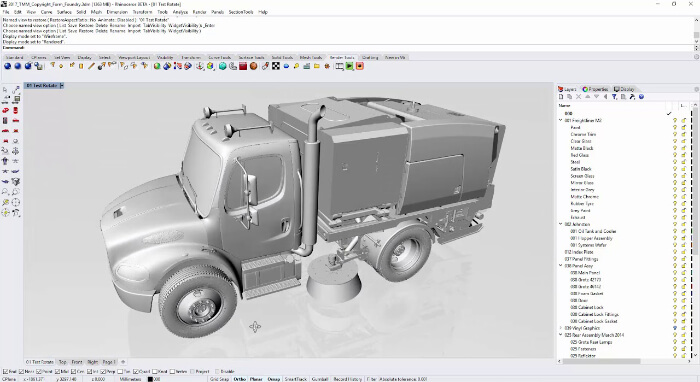Click the orange sphere toolbar icon
The width and height of the screenshot is (700, 382).
[254, 66]
